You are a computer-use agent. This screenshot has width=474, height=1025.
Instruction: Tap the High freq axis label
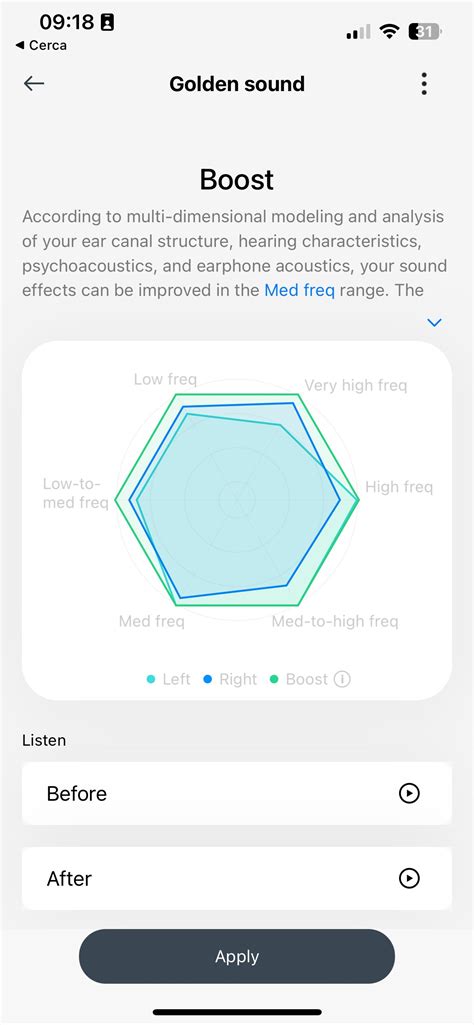399,487
